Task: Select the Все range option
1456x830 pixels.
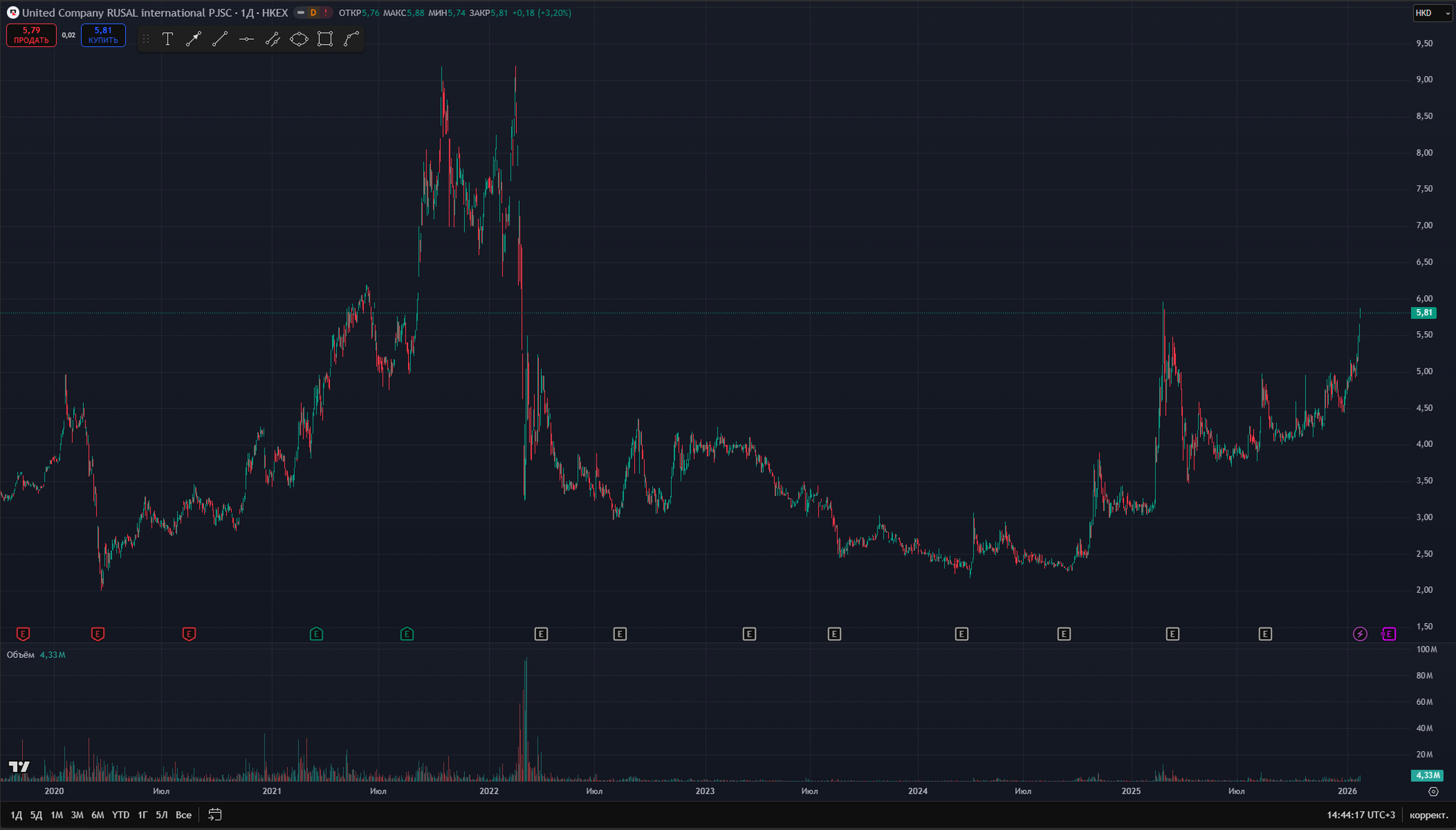Action: tap(183, 815)
